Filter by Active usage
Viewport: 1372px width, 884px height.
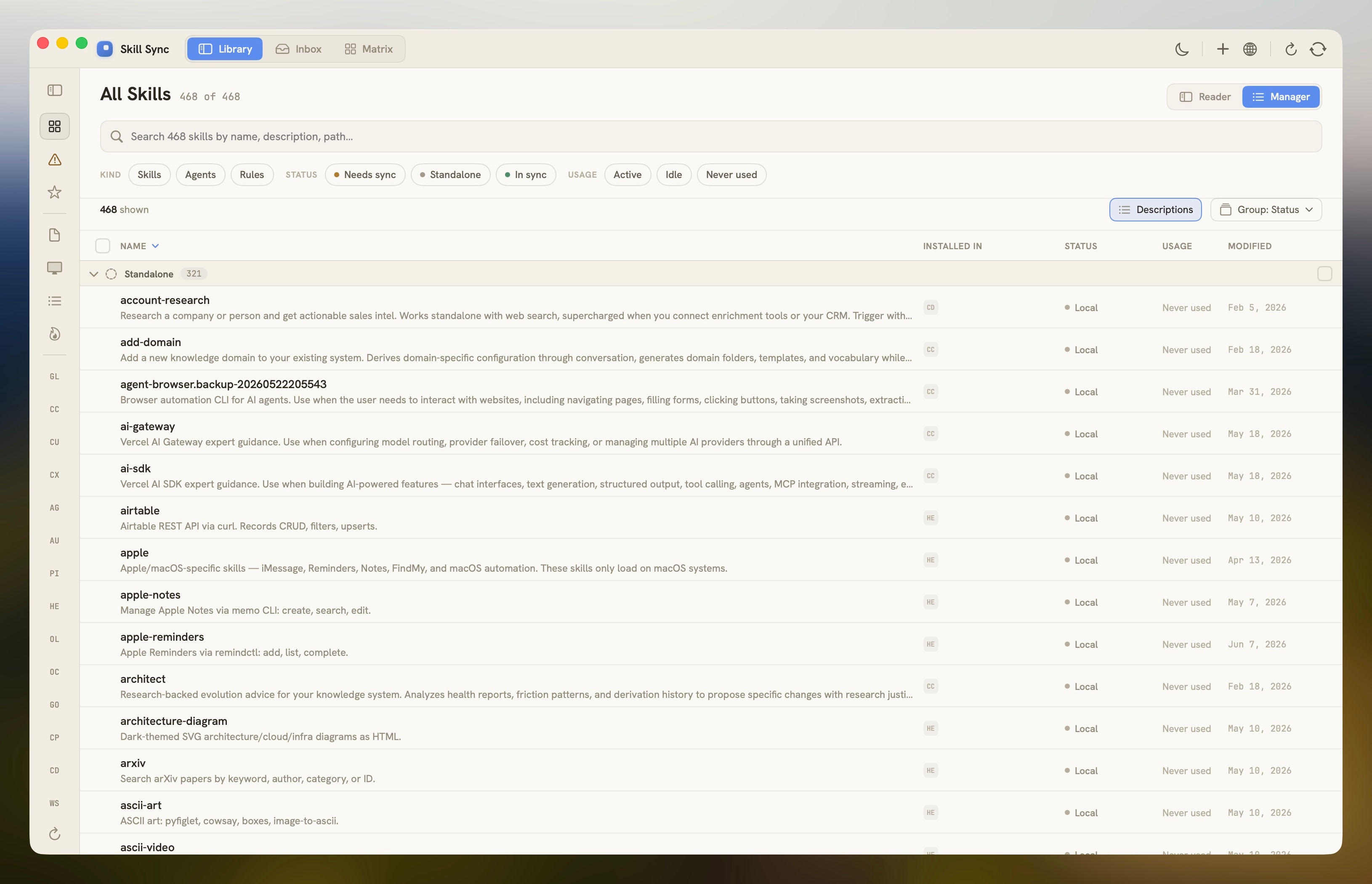tap(627, 175)
